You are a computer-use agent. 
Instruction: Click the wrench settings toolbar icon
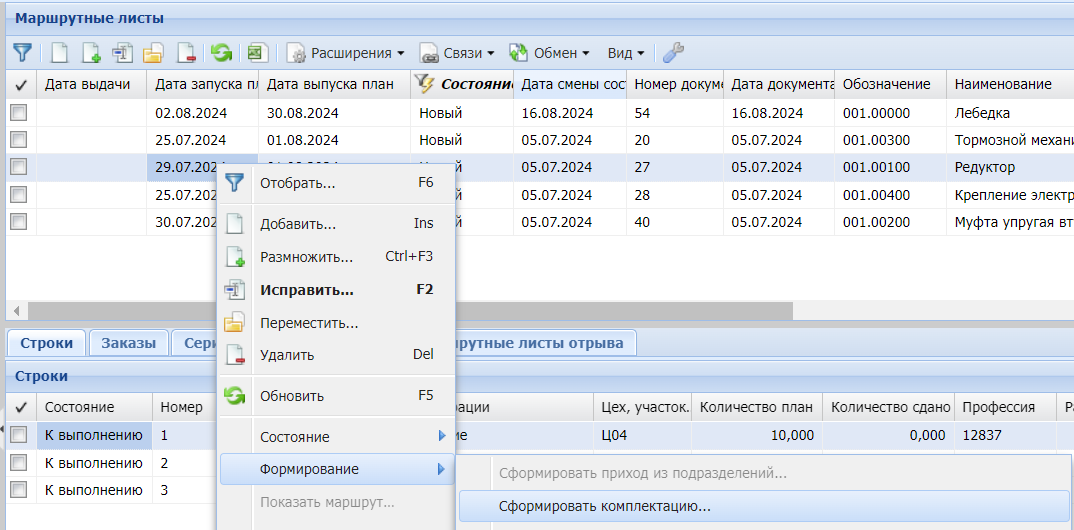click(674, 53)
